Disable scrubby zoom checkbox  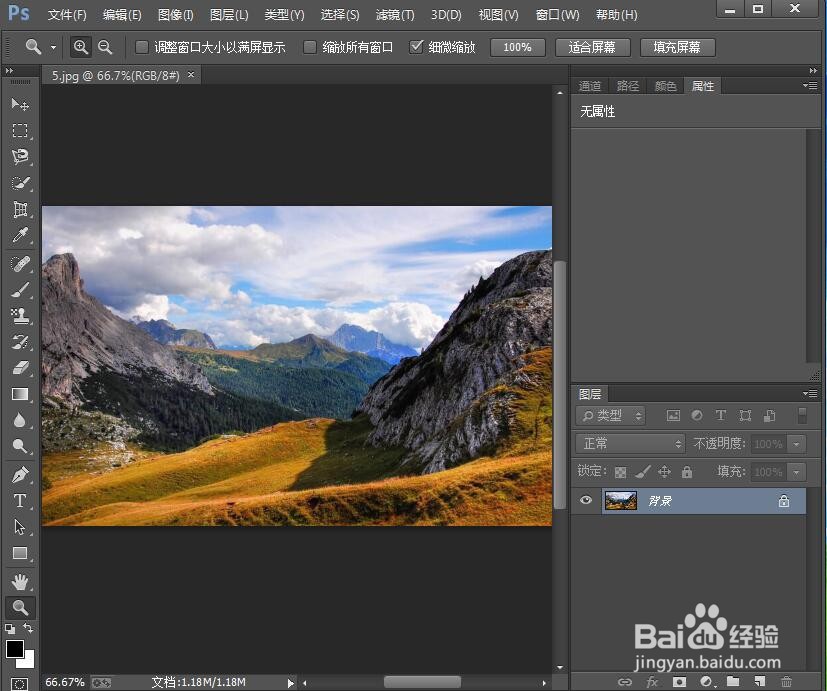(x=416, y=47)
